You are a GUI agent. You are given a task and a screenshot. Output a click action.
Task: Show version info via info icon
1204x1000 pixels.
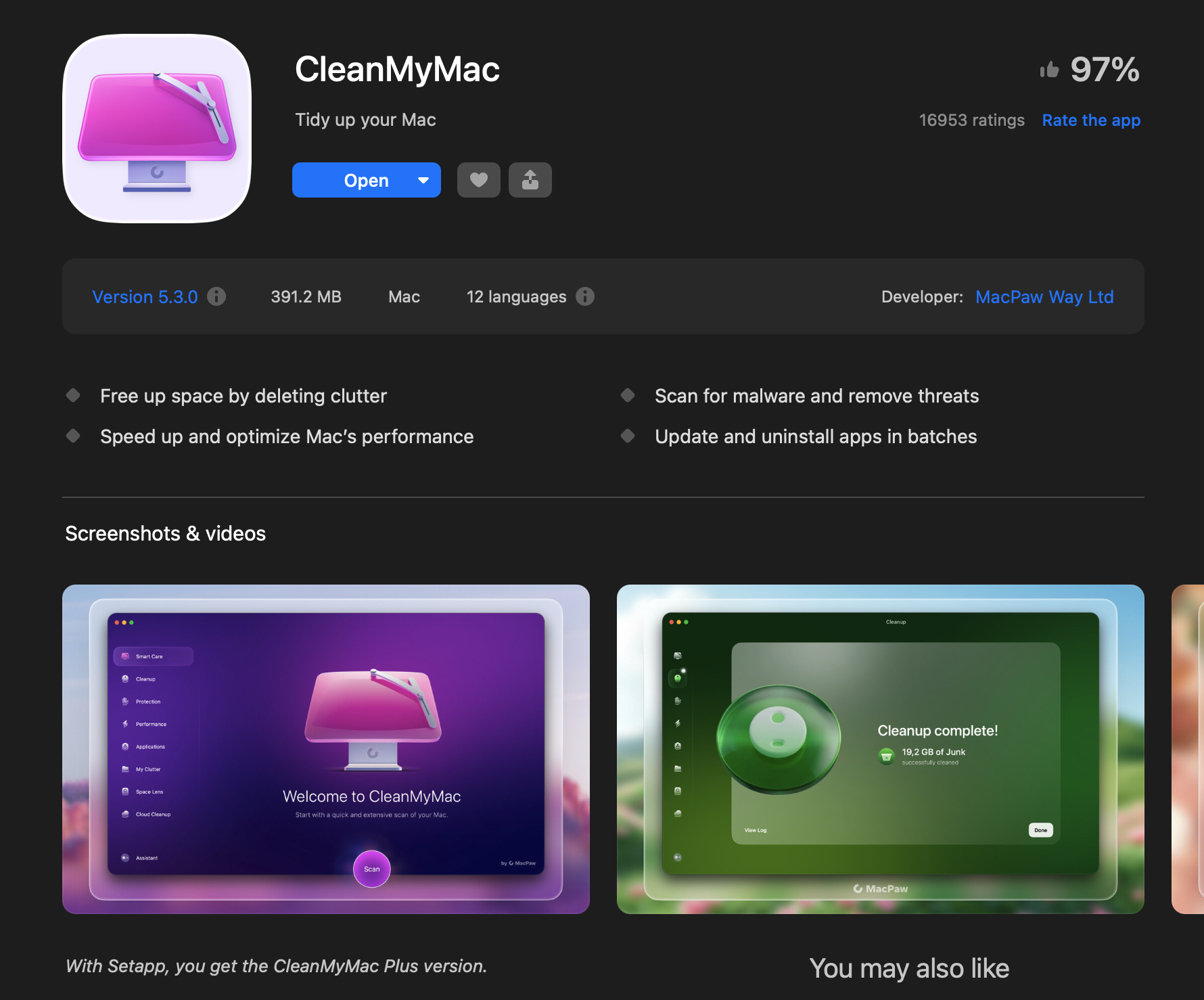tap(216, 296)
